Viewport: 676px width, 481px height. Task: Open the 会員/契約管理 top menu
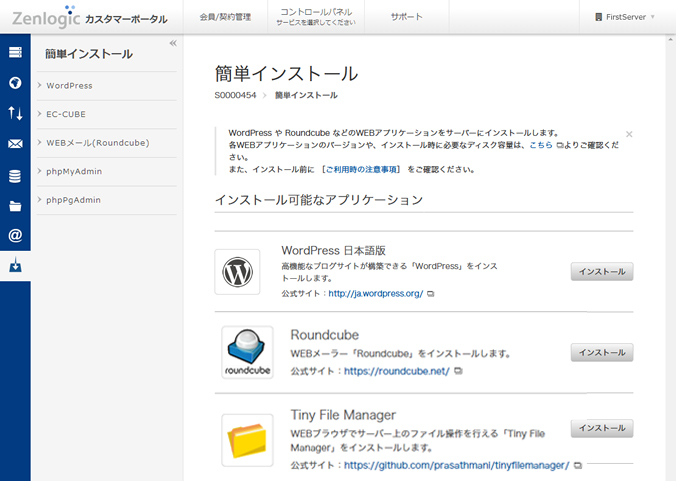tap(225, 17)
